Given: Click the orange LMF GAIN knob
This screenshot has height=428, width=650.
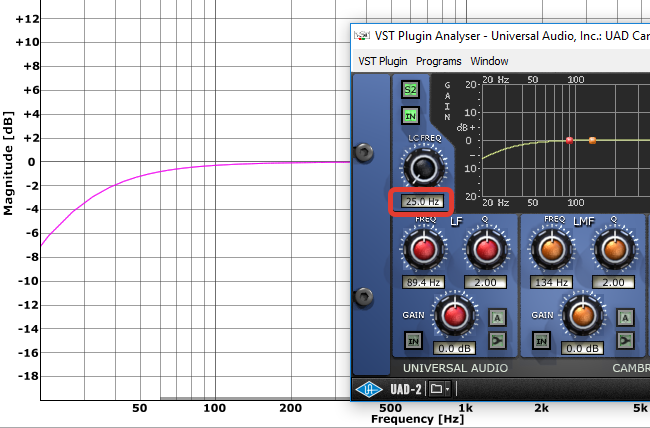Looking at the screenshot, I should coord(582,315).
